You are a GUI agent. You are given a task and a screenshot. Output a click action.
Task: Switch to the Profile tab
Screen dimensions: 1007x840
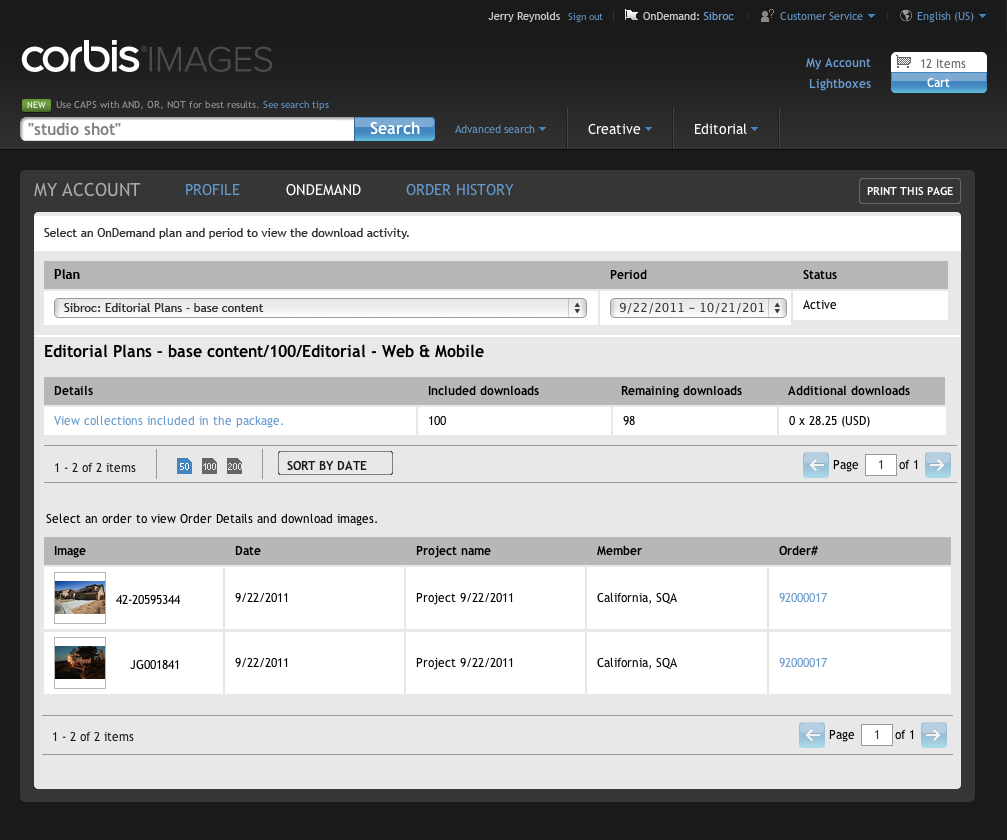pos(212,190)
